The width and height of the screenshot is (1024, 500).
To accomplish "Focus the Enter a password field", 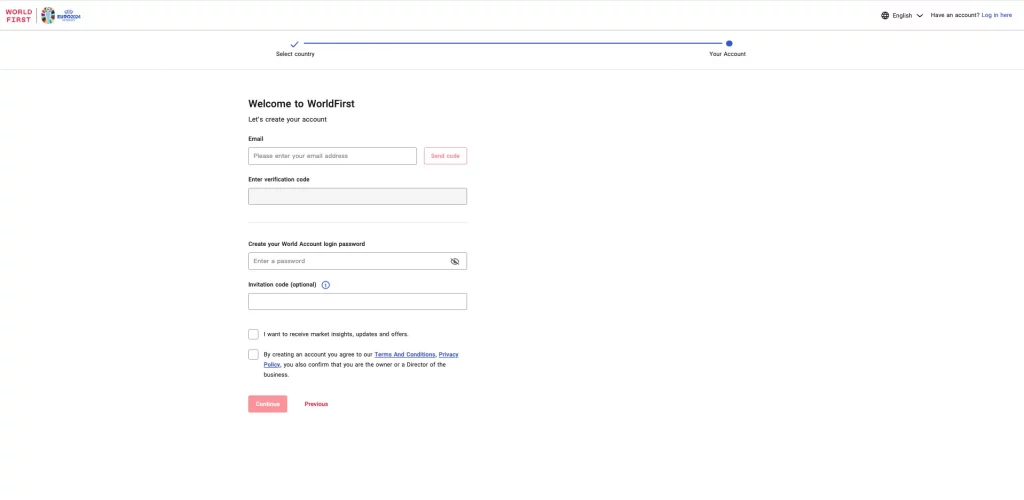I will point(357,261).
